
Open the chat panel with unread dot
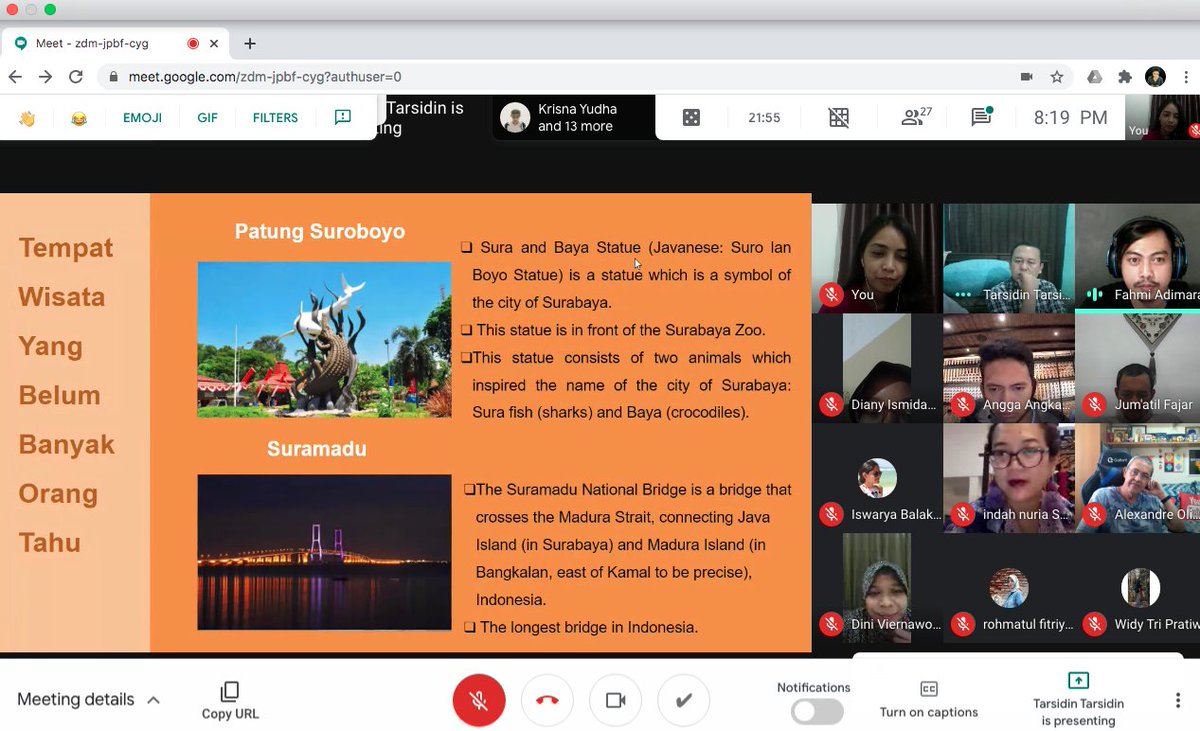(980, 117)
